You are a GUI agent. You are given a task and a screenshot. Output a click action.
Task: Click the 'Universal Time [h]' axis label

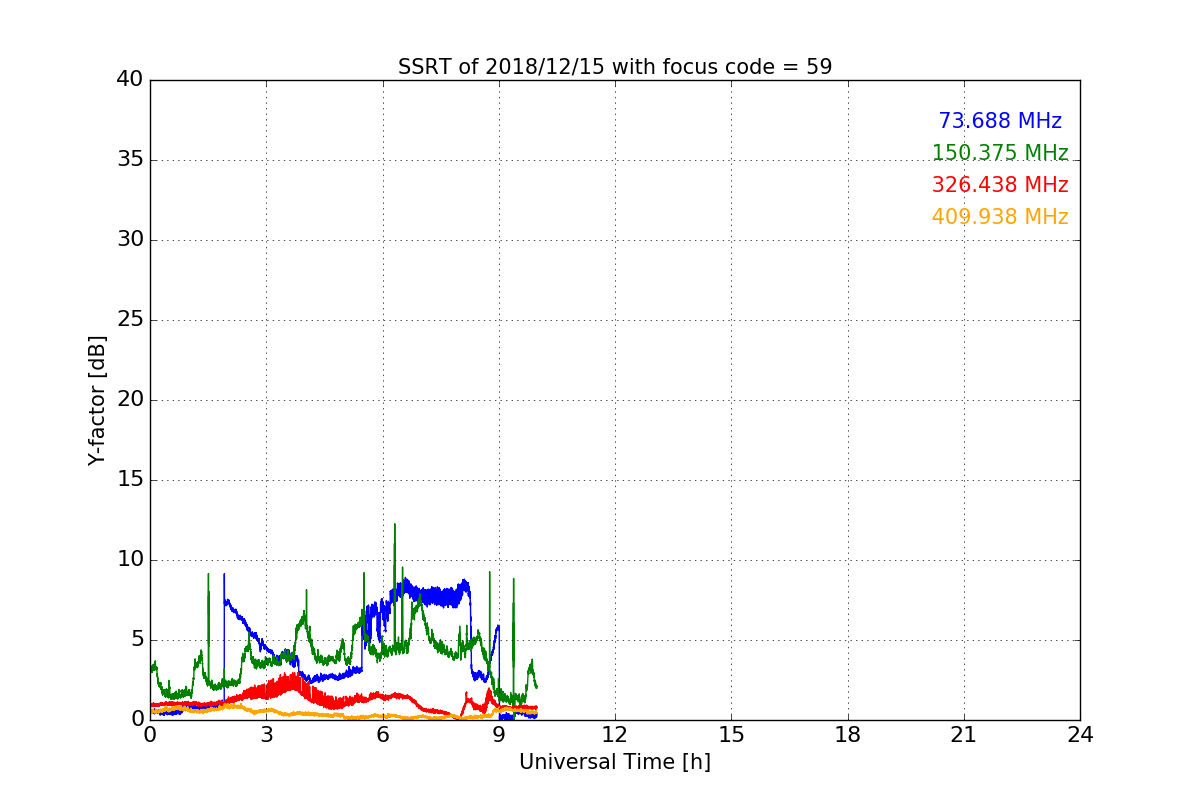pos(615,762)
